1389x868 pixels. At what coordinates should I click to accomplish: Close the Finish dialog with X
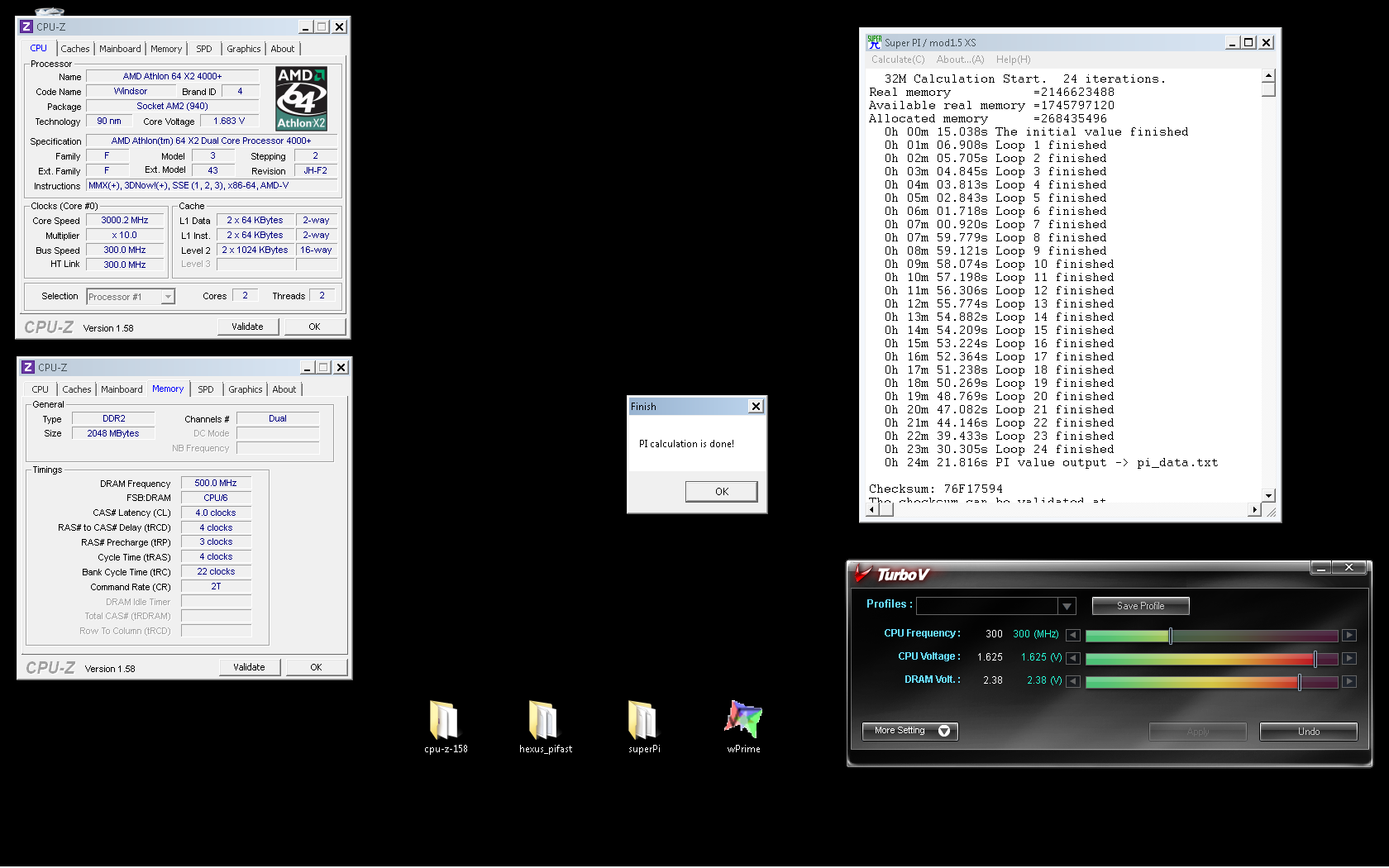756,406
